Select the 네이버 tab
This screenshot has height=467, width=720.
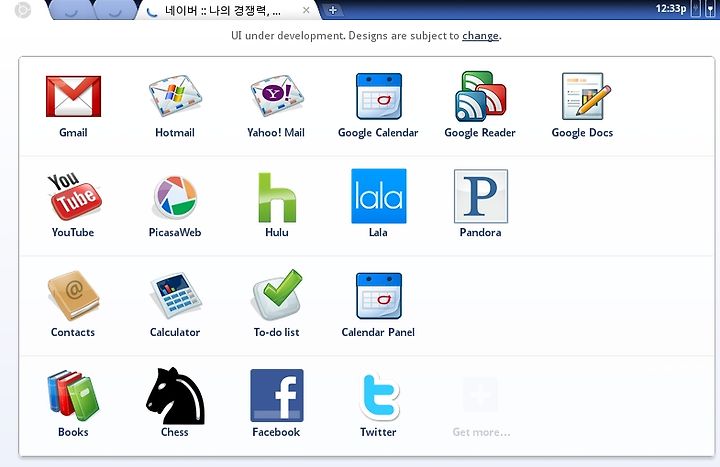point(228,11)
